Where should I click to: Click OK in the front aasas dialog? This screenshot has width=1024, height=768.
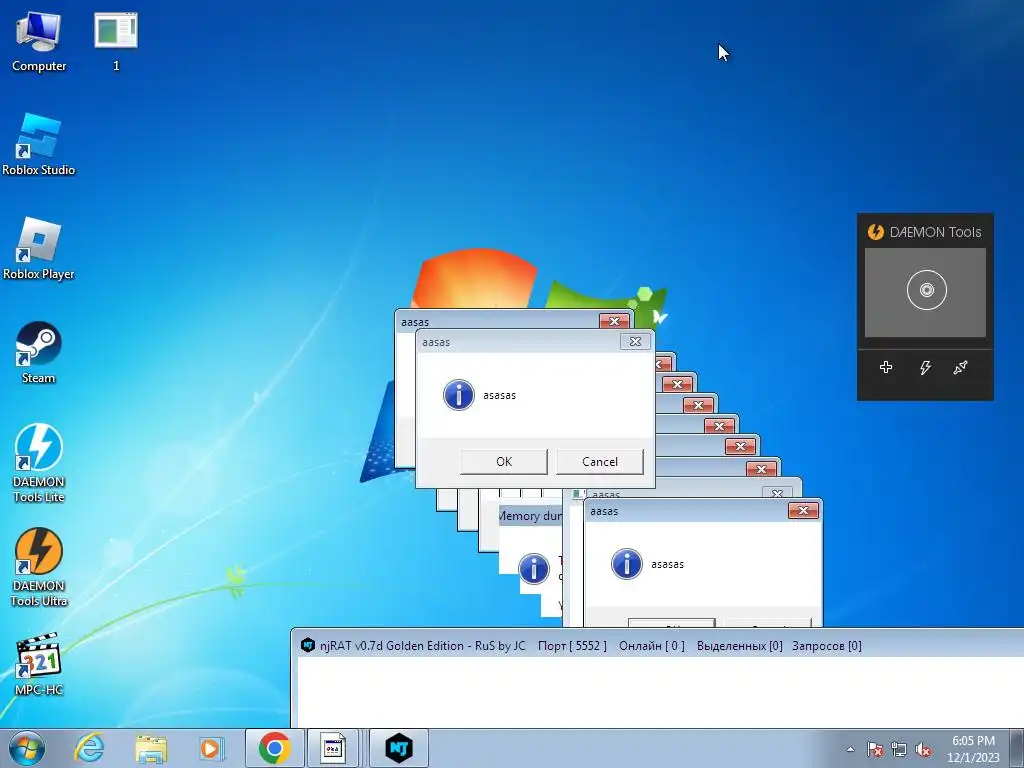coord(504,462)
